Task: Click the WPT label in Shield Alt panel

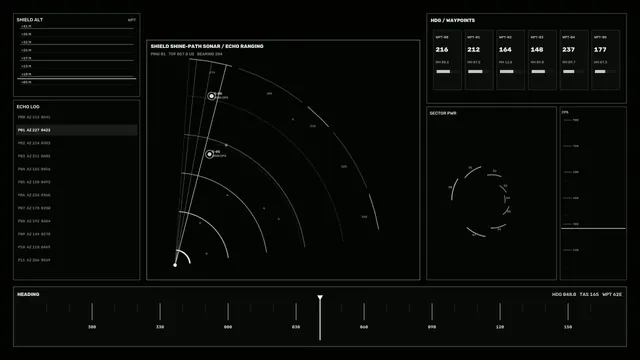Action: (132, 20)
